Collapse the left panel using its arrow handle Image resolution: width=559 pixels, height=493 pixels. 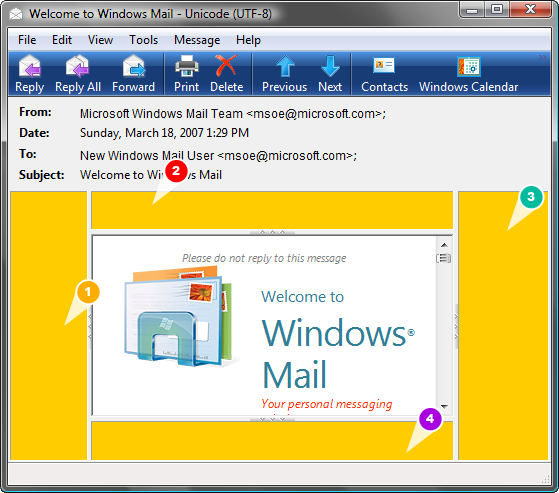tap(89, 326)
